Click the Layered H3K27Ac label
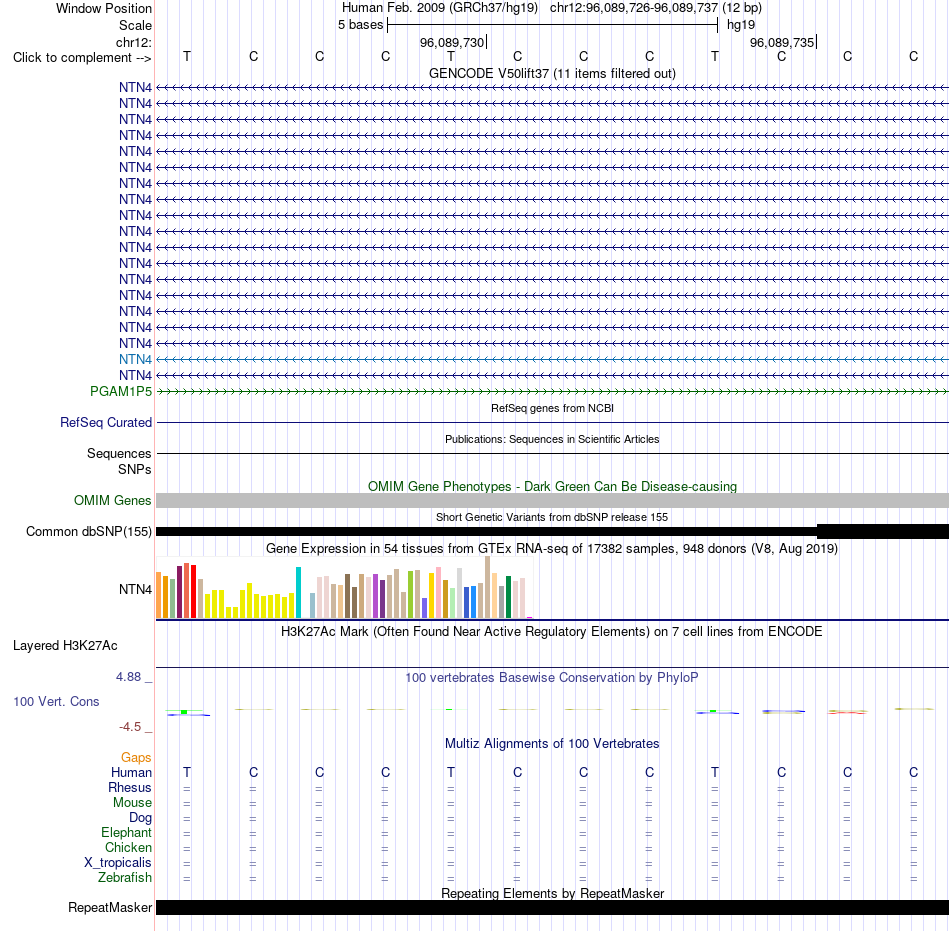 [x=65, y=646]
